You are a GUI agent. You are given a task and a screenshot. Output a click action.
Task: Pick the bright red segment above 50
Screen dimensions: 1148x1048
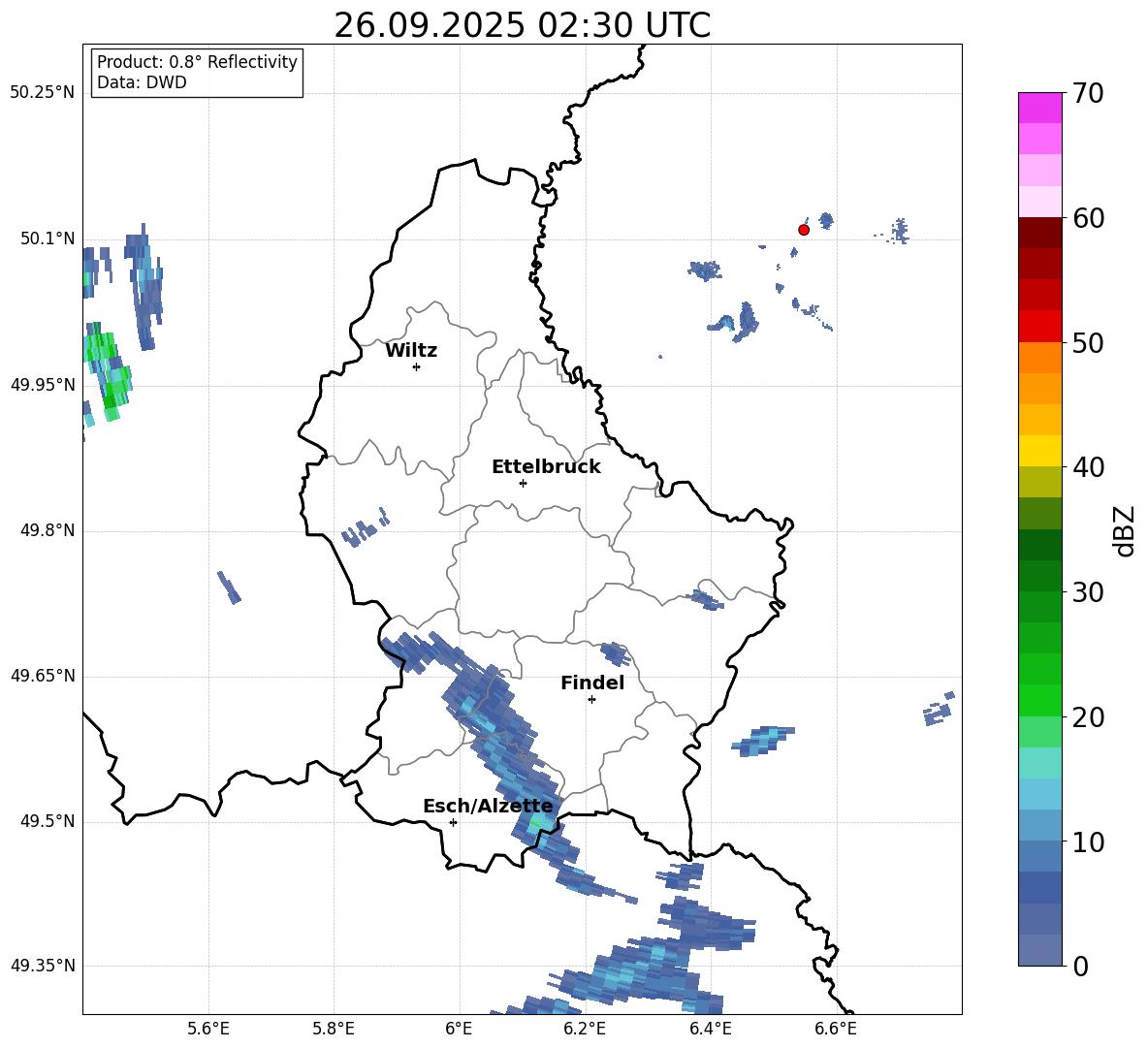coord(1039,326)
